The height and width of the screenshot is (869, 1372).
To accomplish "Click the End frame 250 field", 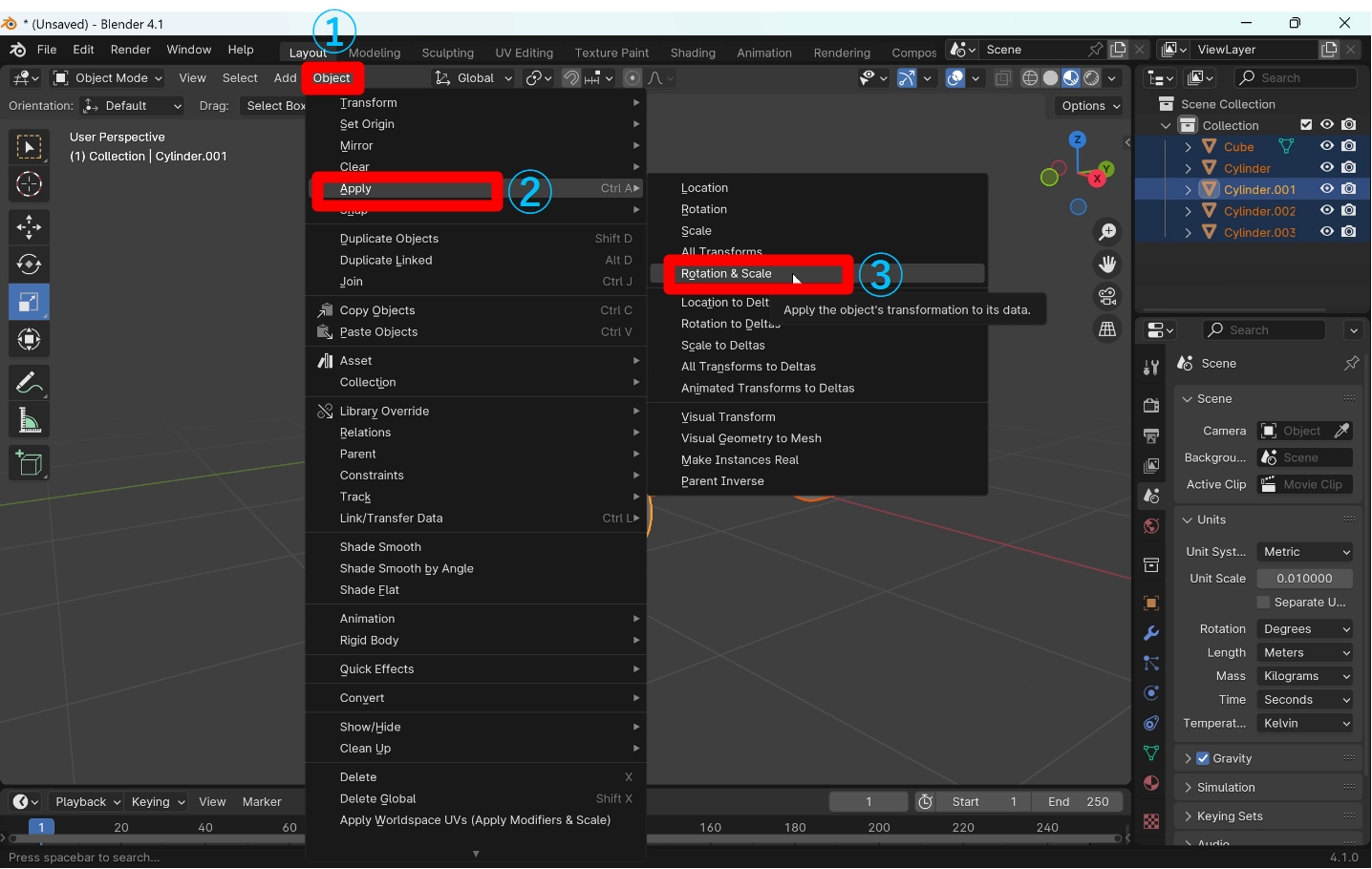I will [1078, 802].
